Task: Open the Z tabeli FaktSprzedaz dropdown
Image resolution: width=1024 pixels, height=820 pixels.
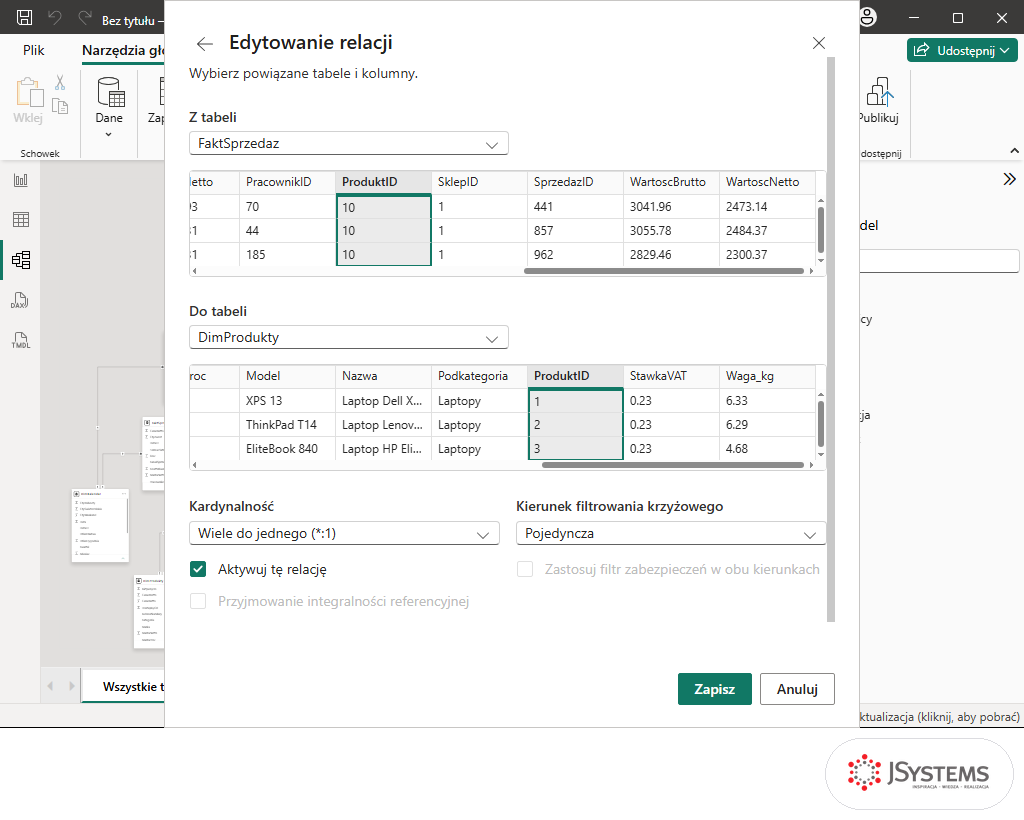Action: tap(349, 144)
